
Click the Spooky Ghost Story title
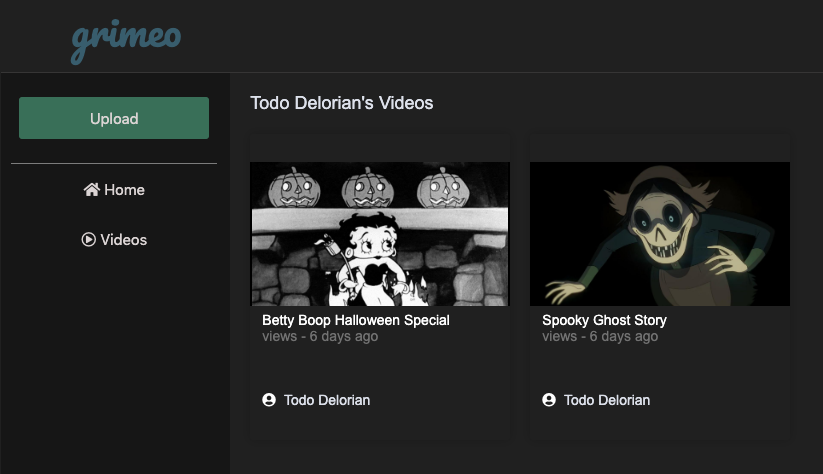(604, 320)
